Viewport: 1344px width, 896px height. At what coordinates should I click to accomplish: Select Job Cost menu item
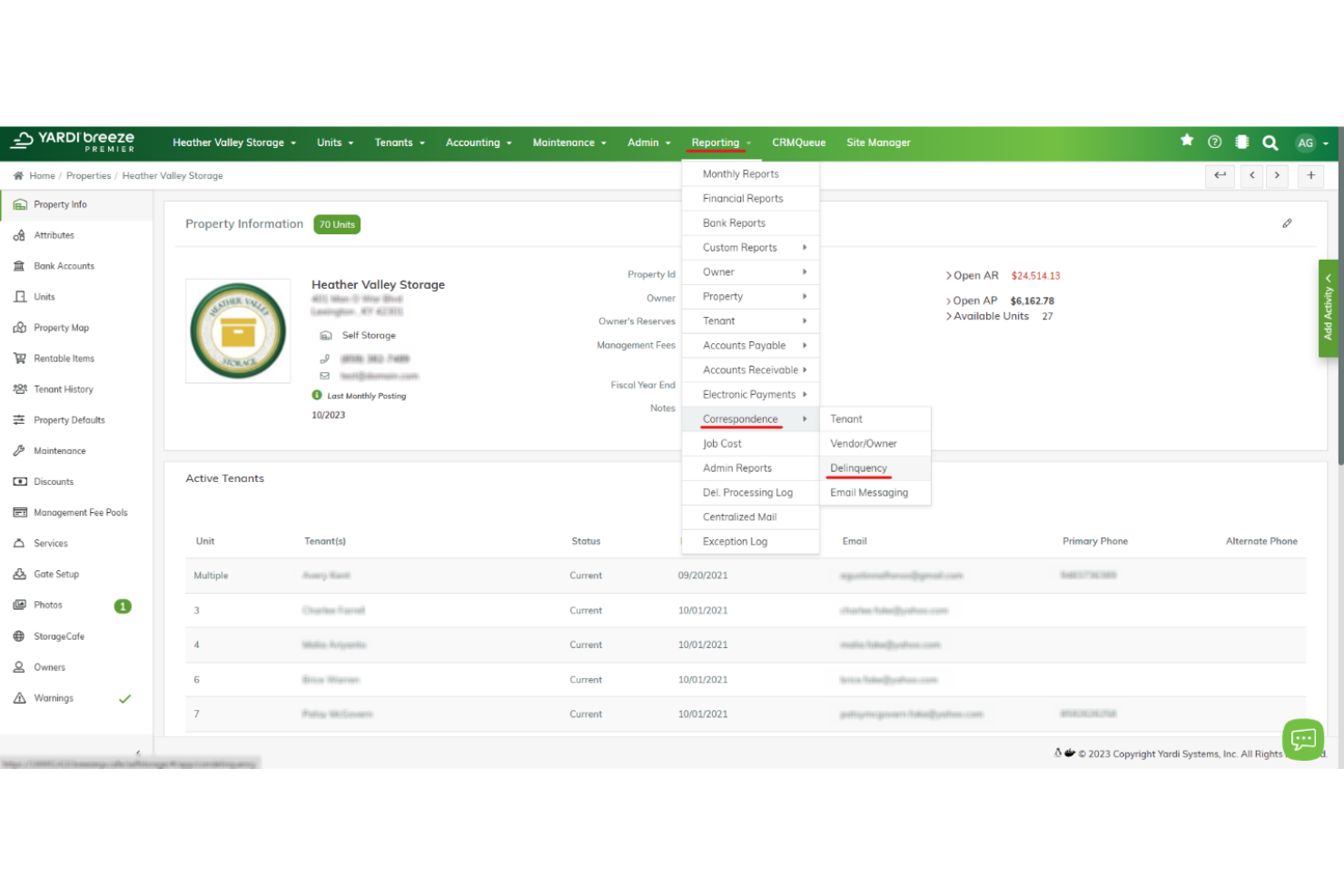[x=750, y=443]
